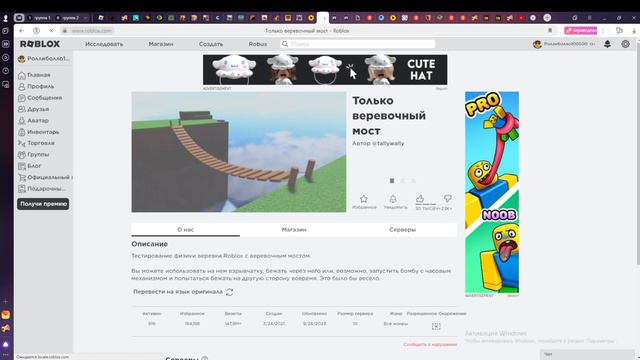Open Сообщения in the sidebar
This screenshot has width=640, height=360.
coord(40,98)
